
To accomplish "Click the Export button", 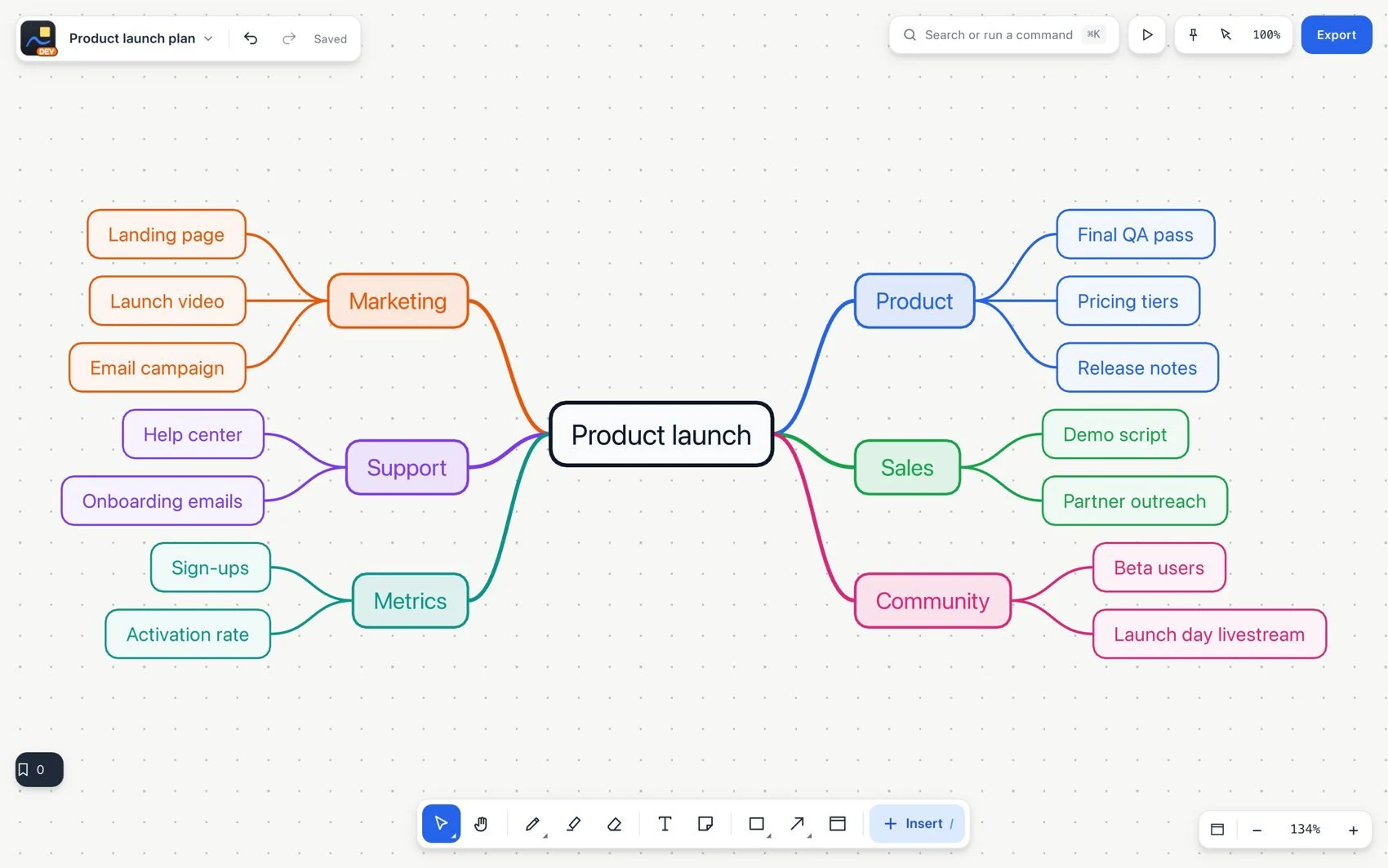I will (x=1336, y=35).
